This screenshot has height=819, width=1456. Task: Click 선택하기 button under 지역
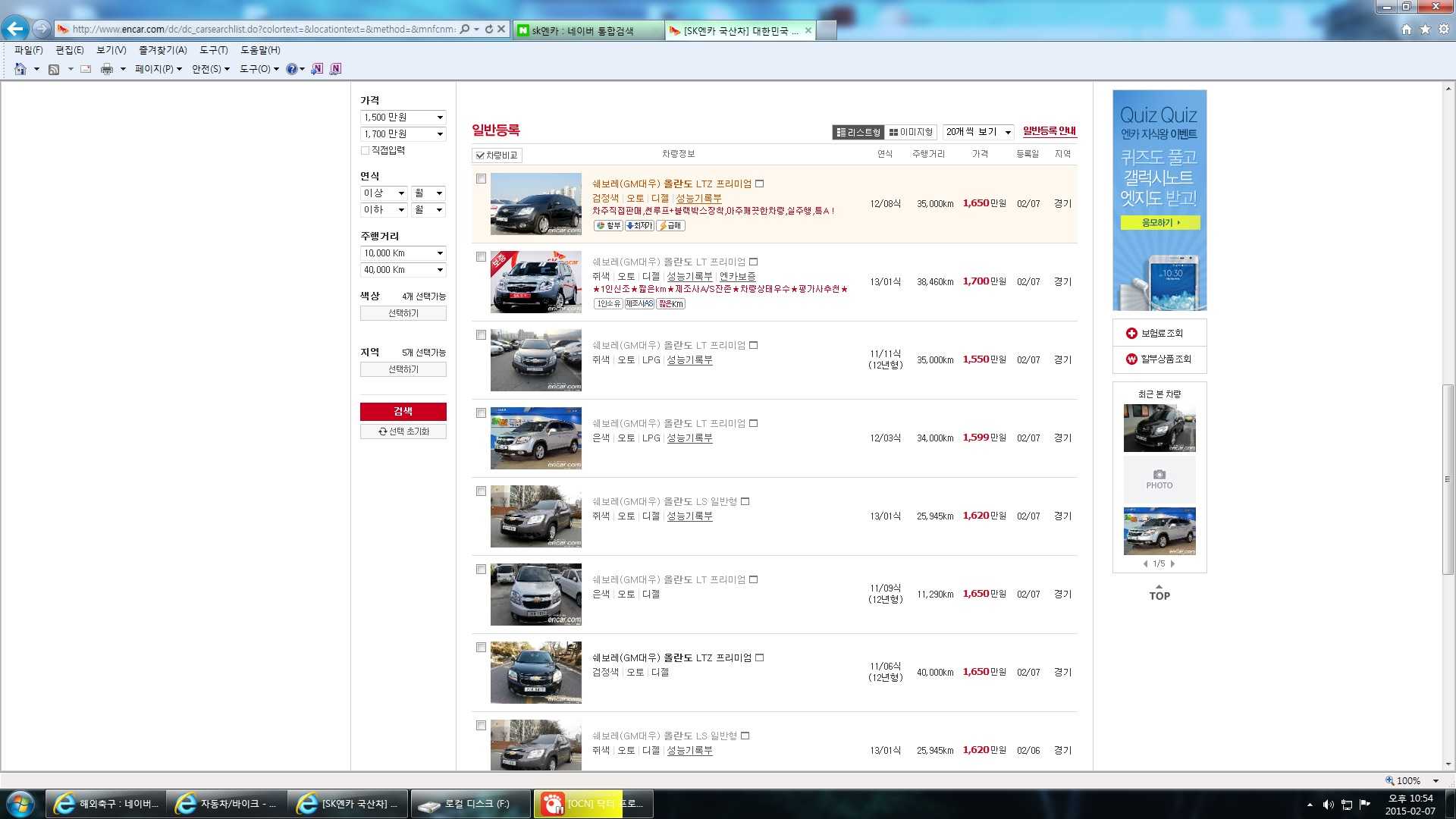point(403,369)
